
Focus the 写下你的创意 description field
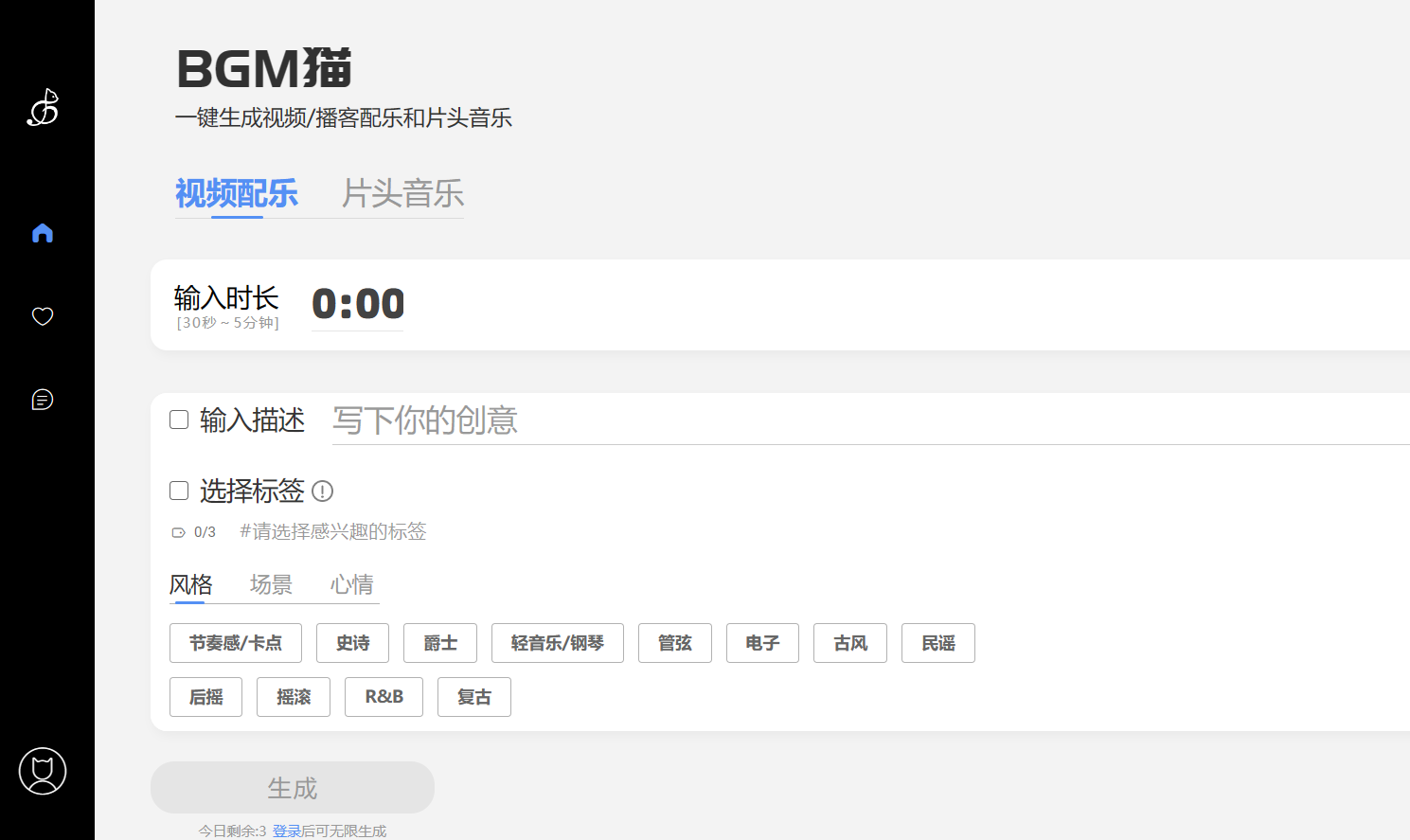852,420
